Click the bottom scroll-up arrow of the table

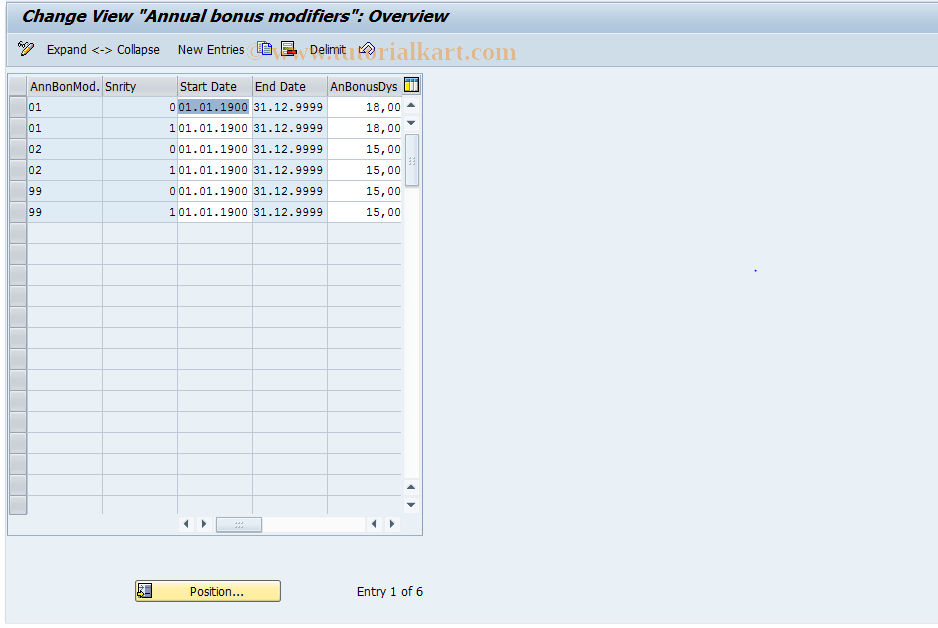(x=411, y=487)
